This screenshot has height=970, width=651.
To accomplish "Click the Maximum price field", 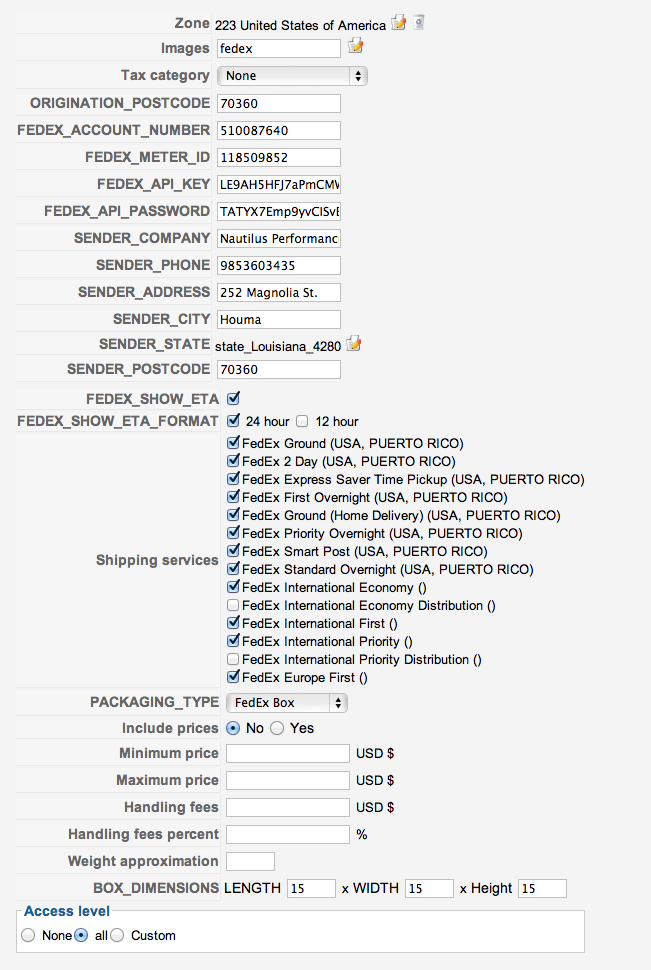I will (288, 781).
